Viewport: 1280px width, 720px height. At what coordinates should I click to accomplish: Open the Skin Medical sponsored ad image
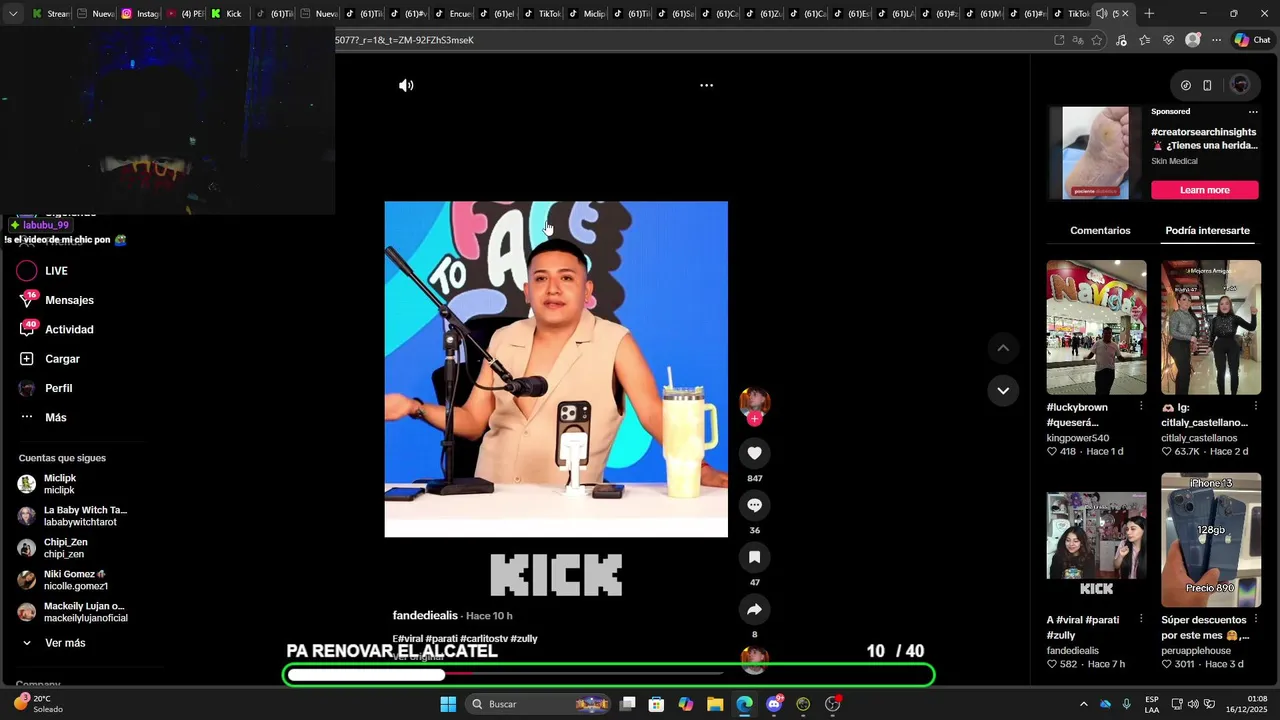pos(1095,153)
